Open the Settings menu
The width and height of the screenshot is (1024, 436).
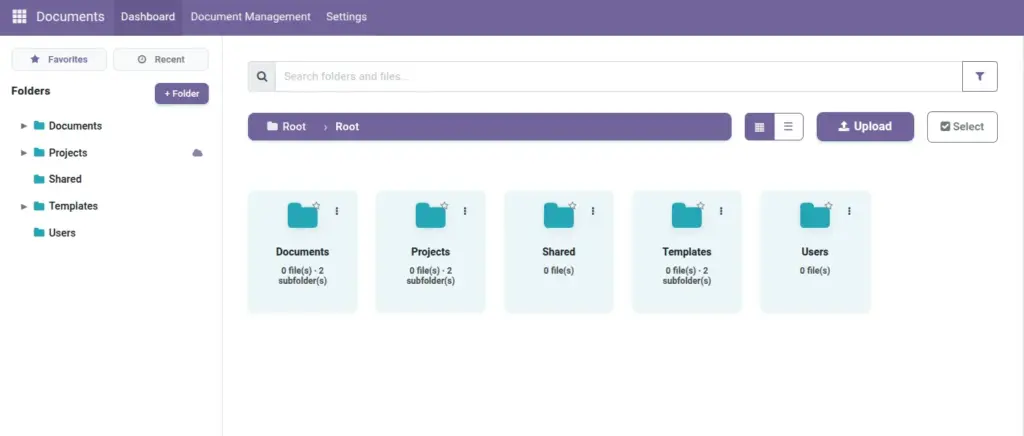[346, 17]
